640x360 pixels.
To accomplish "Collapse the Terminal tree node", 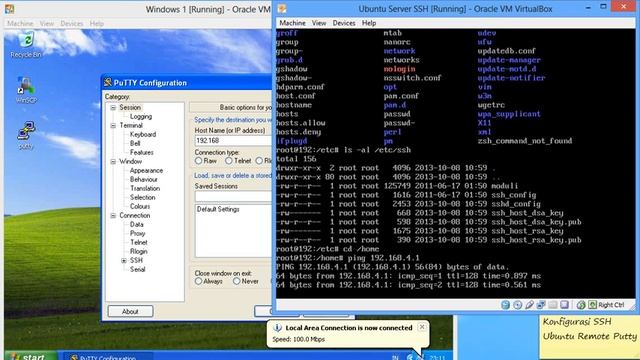I will point(113,126).
